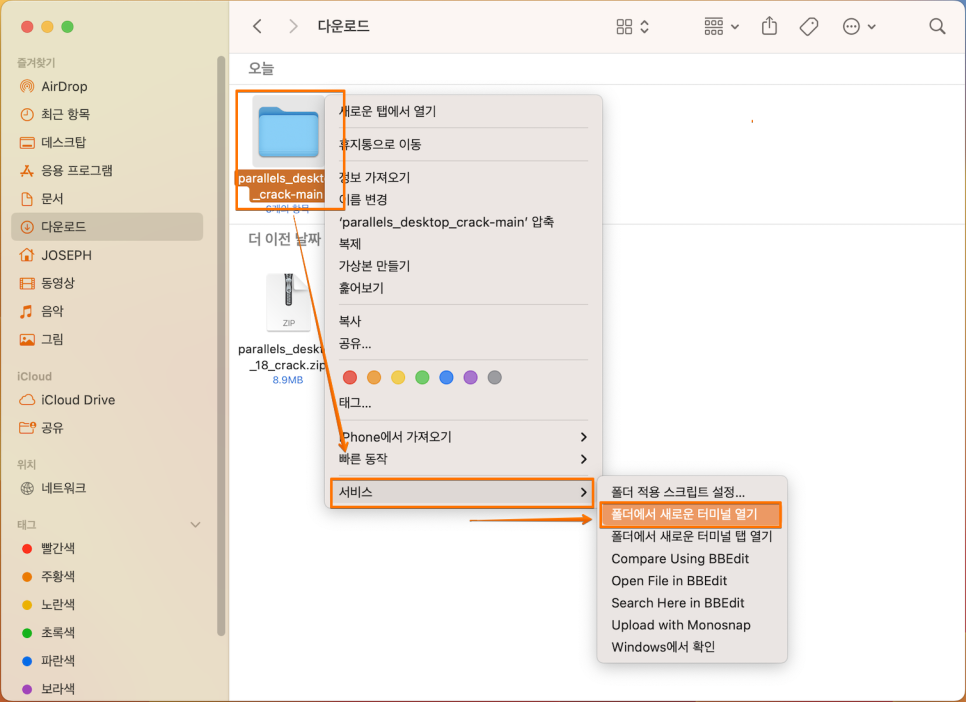
Task: Choose 태그... in context menu
Action: [x=463, y=403]
